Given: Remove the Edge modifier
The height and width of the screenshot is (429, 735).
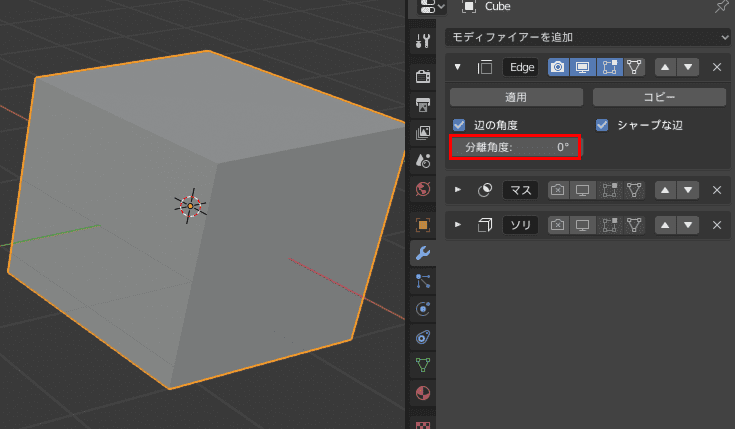Looking at the screenshot, I should click(x=717, y=67).
